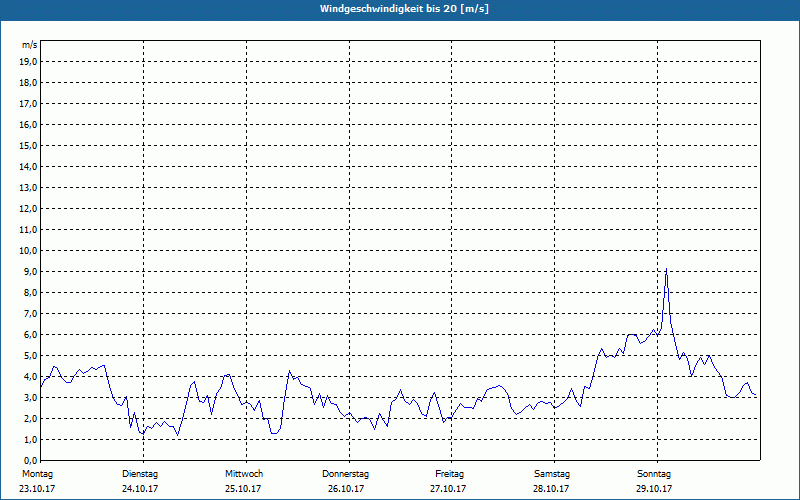This screenshot has height=500, width=800.
Task: Click the 15,0 y-axis label
Action: click(28, 145)
